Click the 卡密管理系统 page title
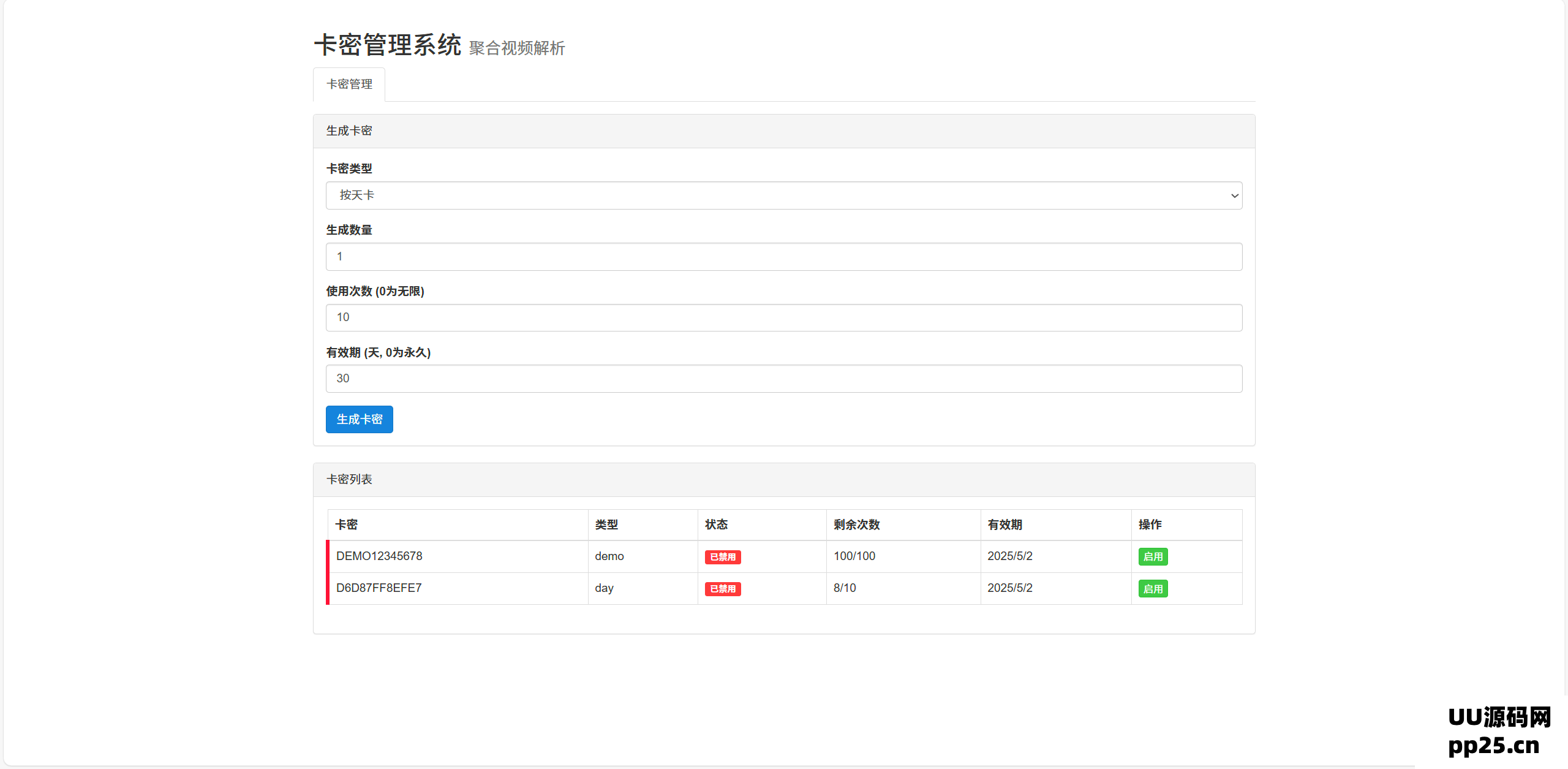Viewport: 1568px width, 769px height. tap(386, 45)
